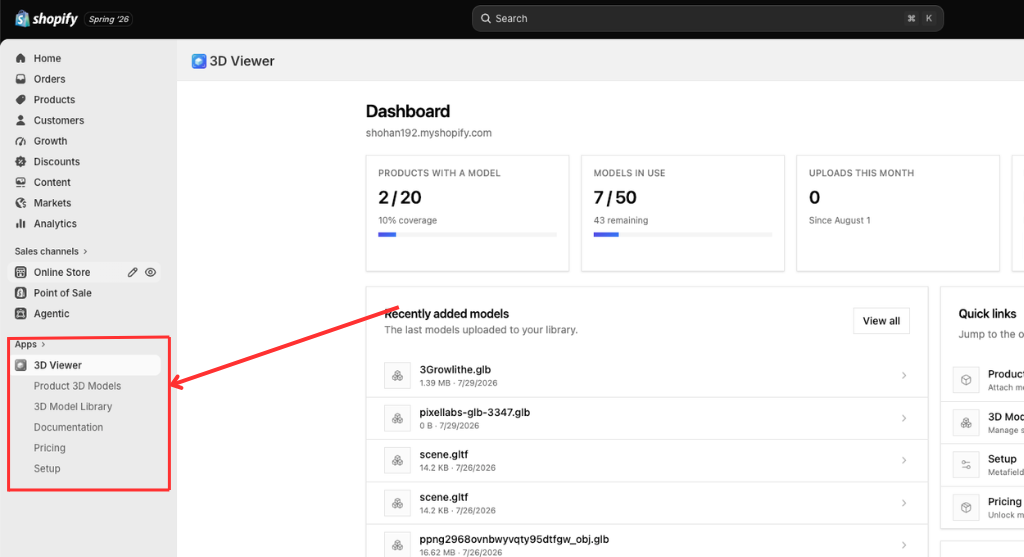Click the Growth gauge icon

click(x=21, y=141)
